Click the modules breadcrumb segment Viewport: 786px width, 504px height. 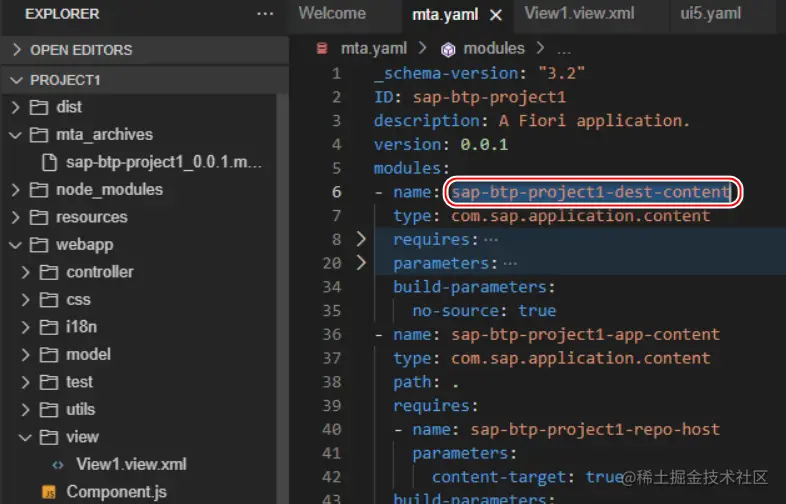494,48
